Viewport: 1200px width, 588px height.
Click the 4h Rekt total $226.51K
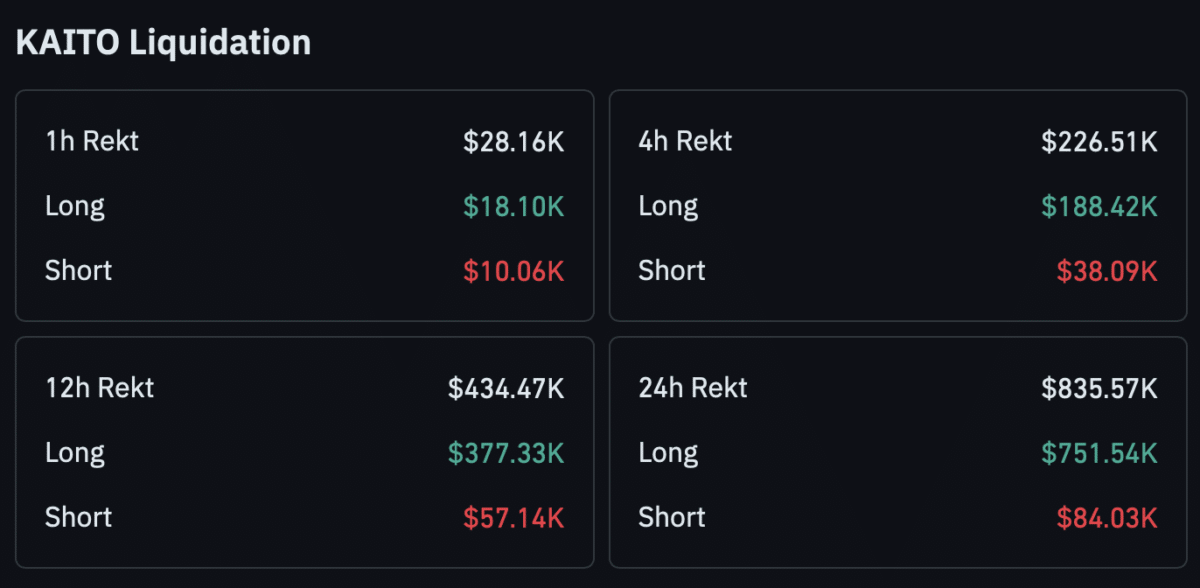[1099, 141]
